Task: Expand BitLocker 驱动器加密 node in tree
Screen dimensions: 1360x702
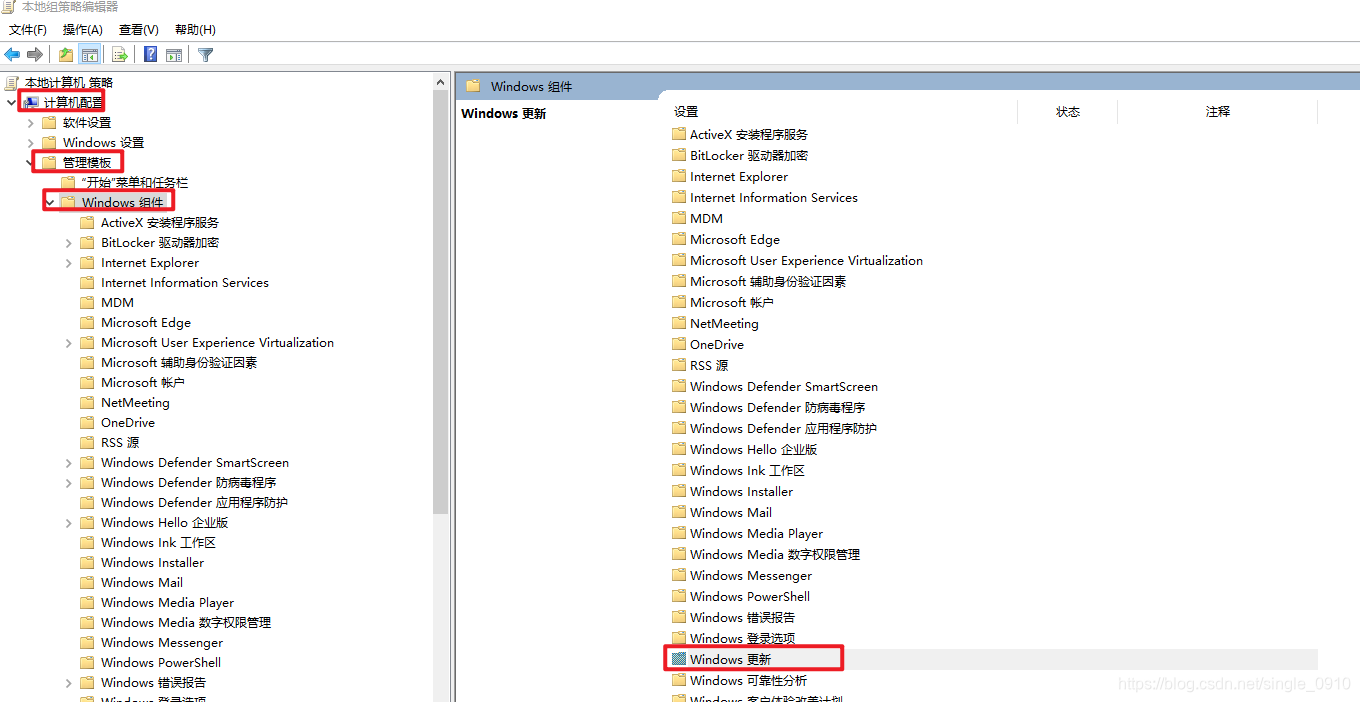Action: (x=69, y=242)
